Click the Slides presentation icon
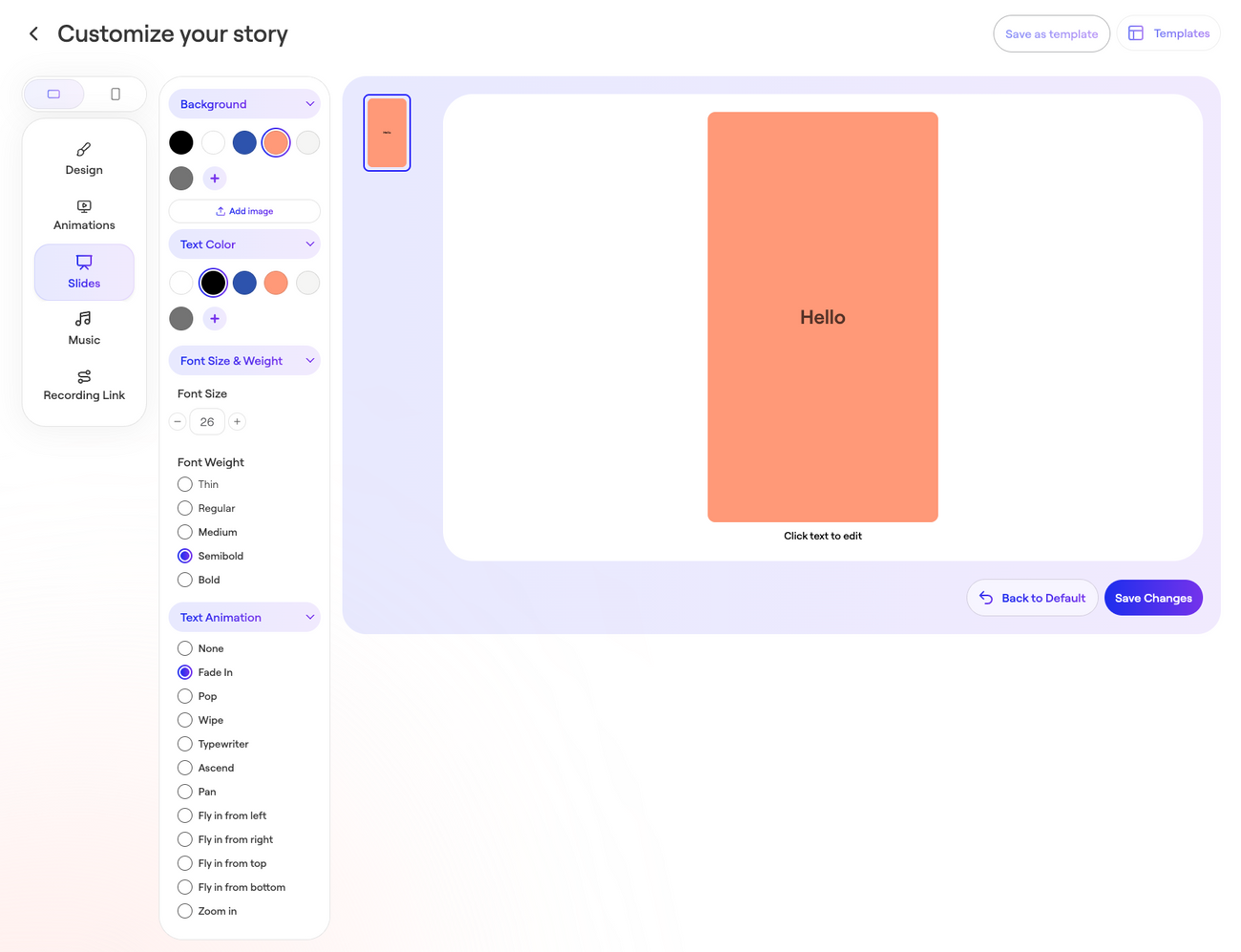 click(84, 262)
